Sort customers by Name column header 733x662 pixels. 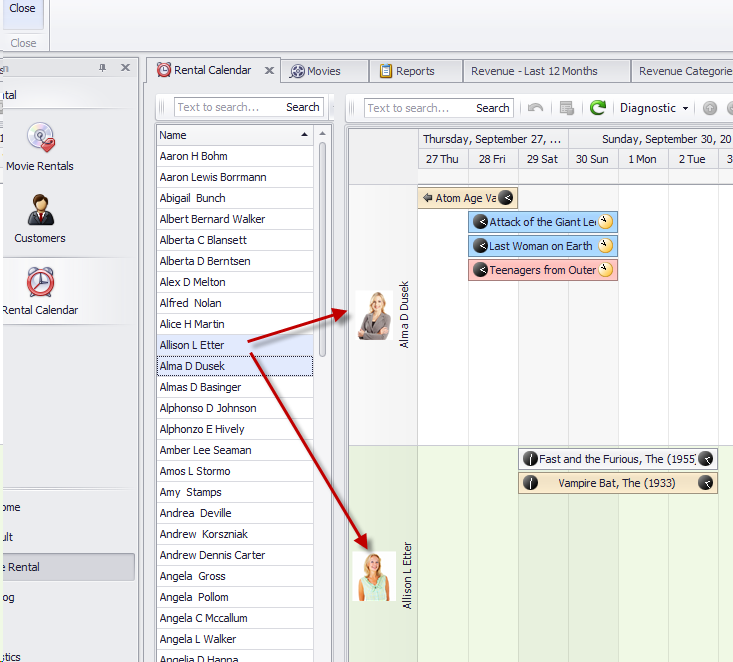(235, 135)
